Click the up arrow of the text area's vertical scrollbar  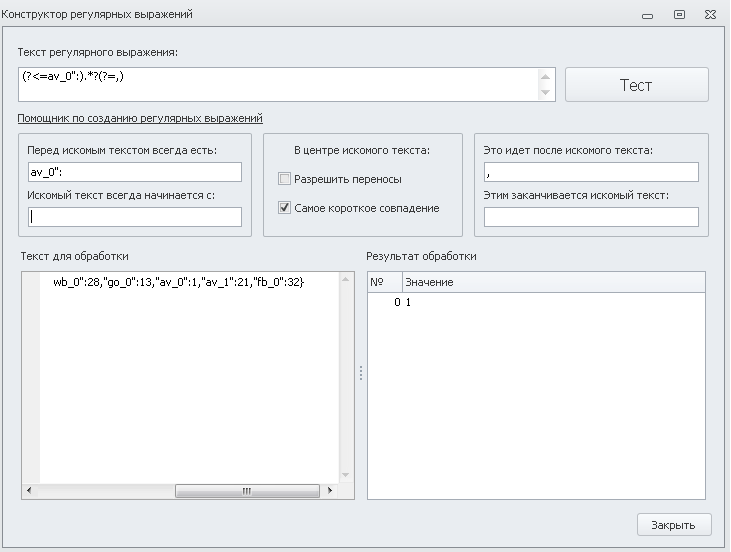tap(345, 279)
